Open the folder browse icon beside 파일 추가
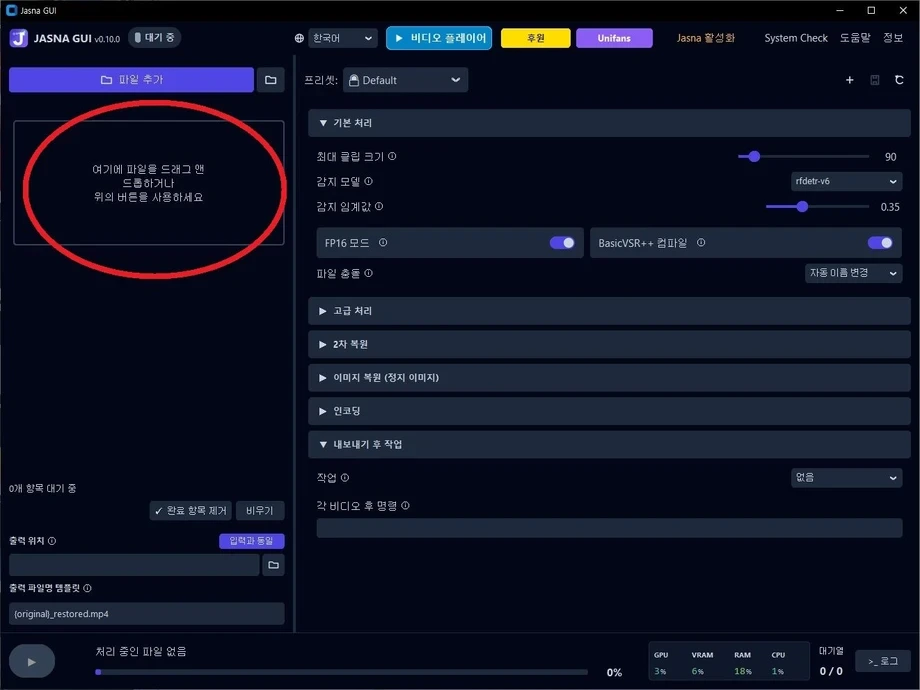 [x=270, y=80]
